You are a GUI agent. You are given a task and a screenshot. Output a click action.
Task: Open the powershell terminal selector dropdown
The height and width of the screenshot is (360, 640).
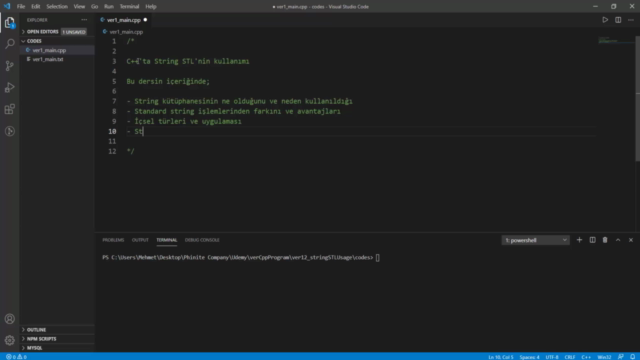[535, 240]
